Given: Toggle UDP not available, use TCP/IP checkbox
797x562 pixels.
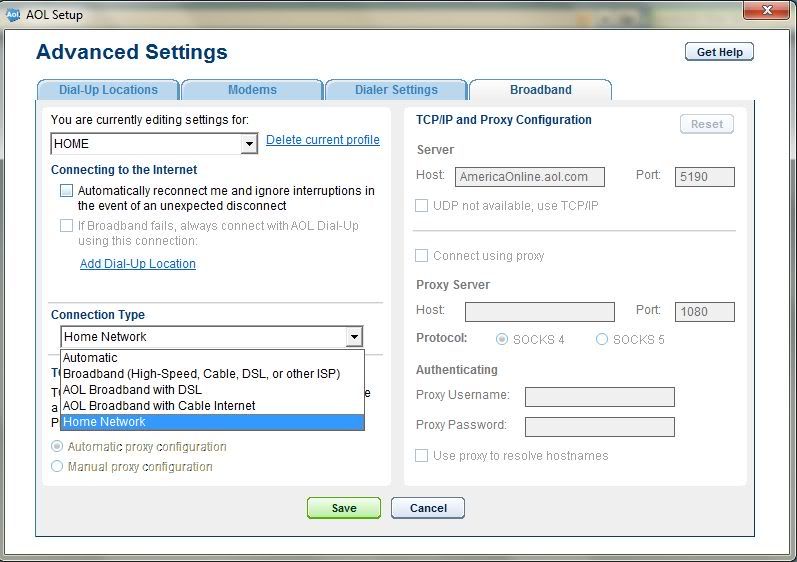Looking at the screenshot, I should pyautogui.click(x=421, y=205).
